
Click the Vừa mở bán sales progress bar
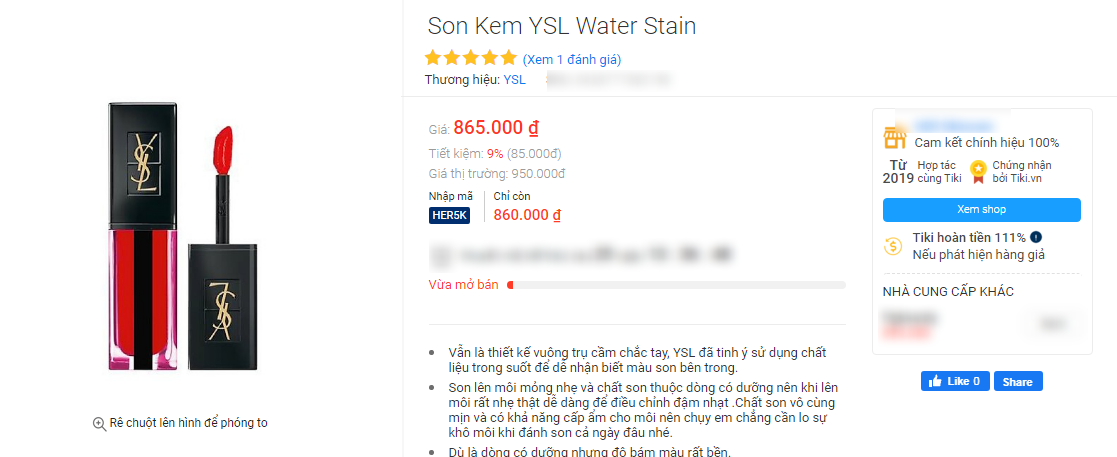click(676, 285)
